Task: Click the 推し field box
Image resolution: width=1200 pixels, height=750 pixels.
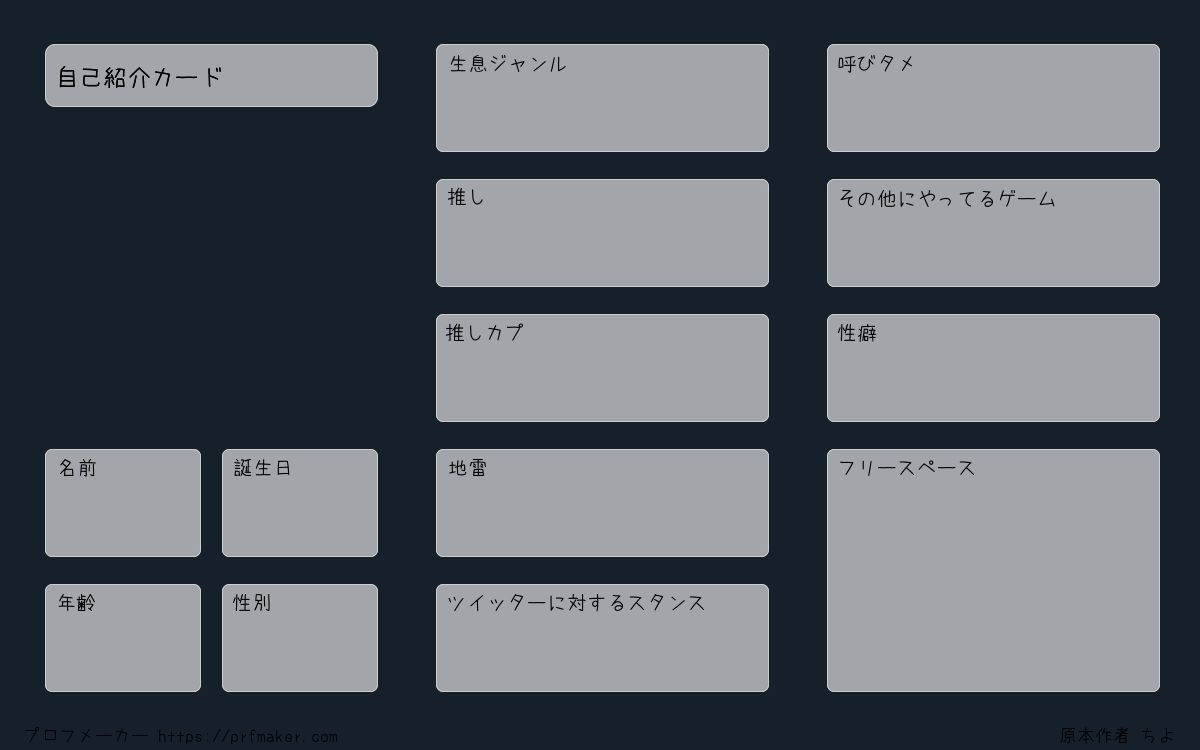Action: (x=602, y=233)
